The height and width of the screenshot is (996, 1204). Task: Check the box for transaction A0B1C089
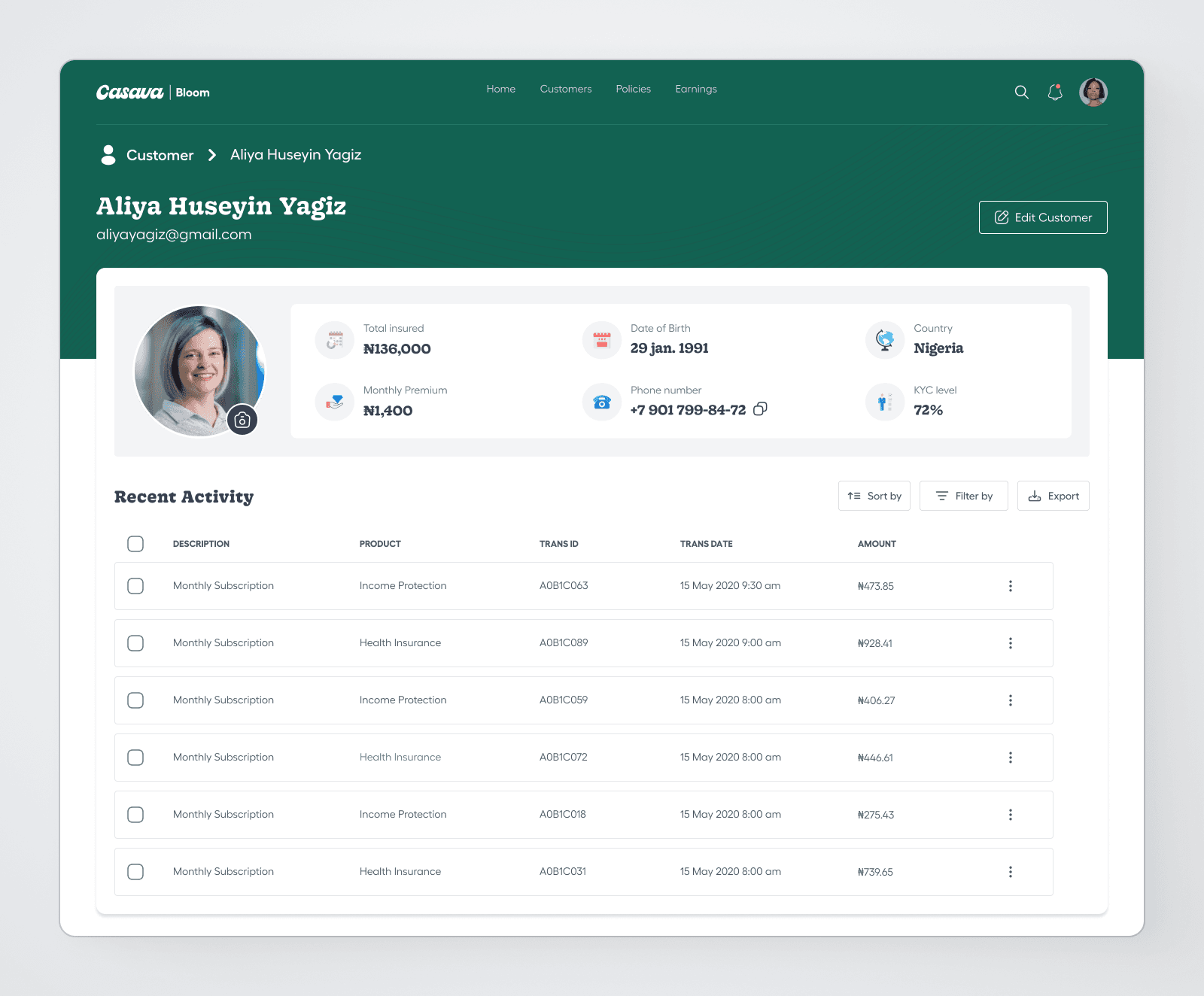[x=135, y=643]
